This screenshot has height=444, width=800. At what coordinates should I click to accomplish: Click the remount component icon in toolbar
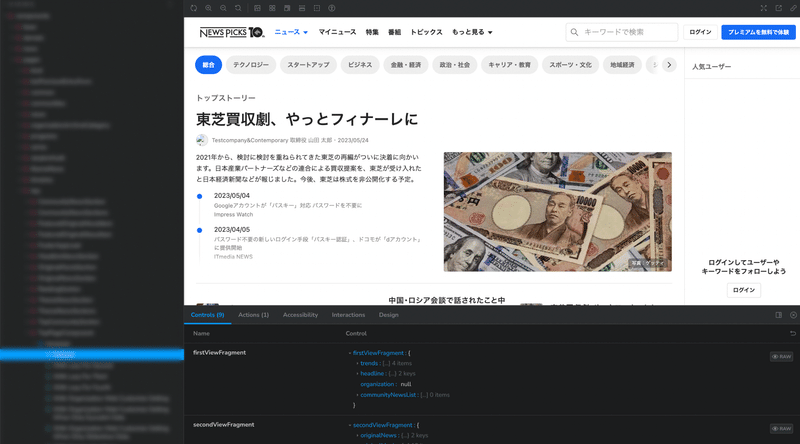(x=193, y=8)
